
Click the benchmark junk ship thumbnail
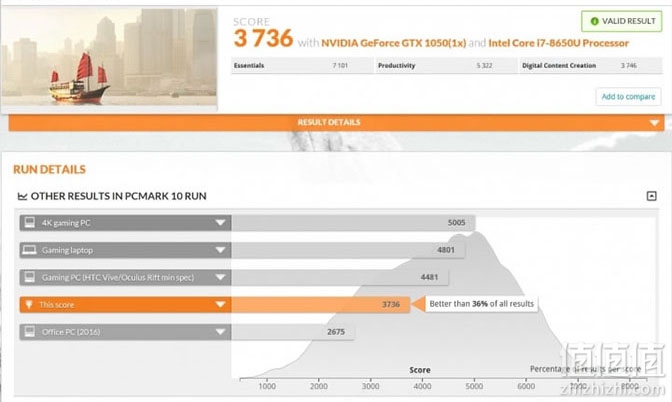[x=109, y=57]
